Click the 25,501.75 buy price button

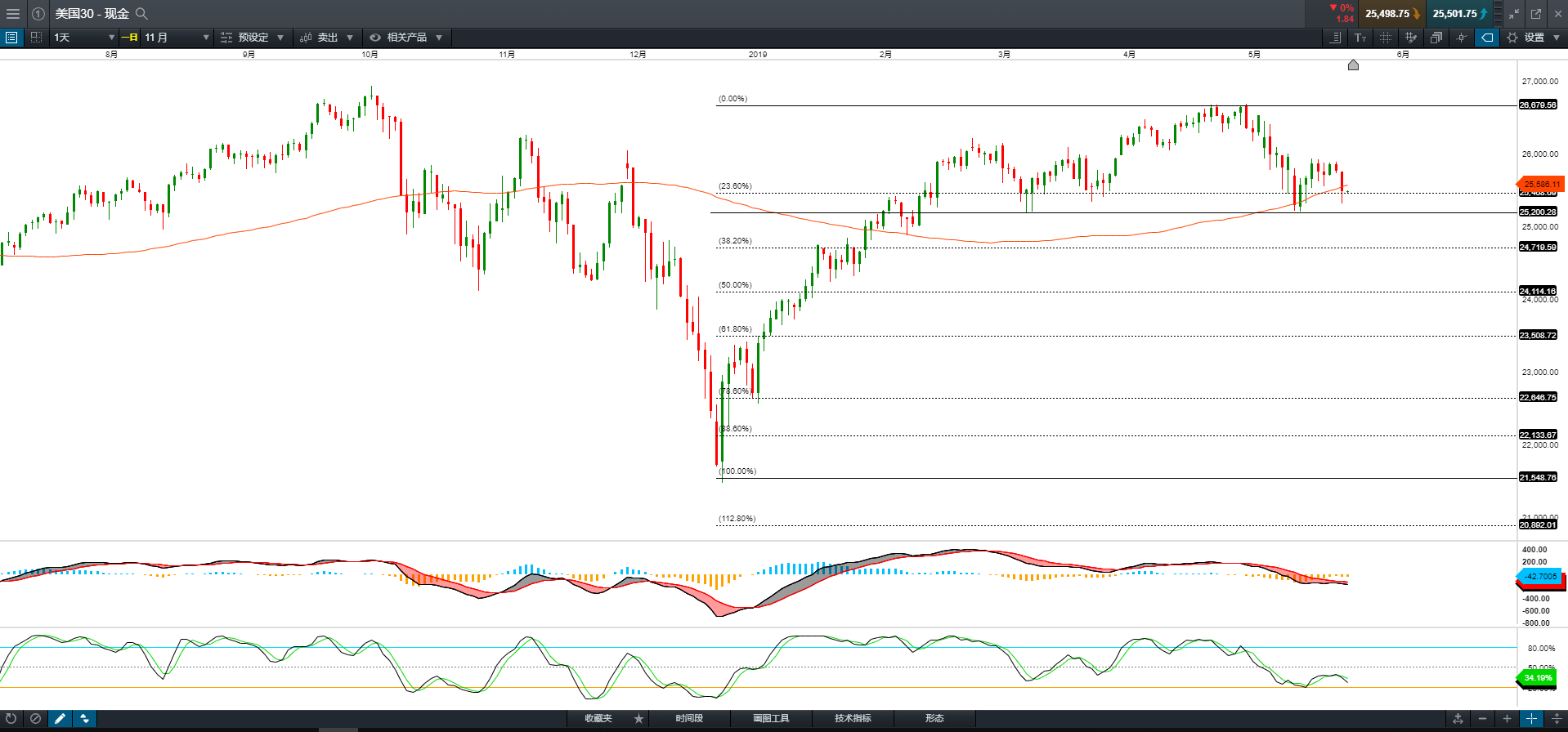click(1458, 14)
